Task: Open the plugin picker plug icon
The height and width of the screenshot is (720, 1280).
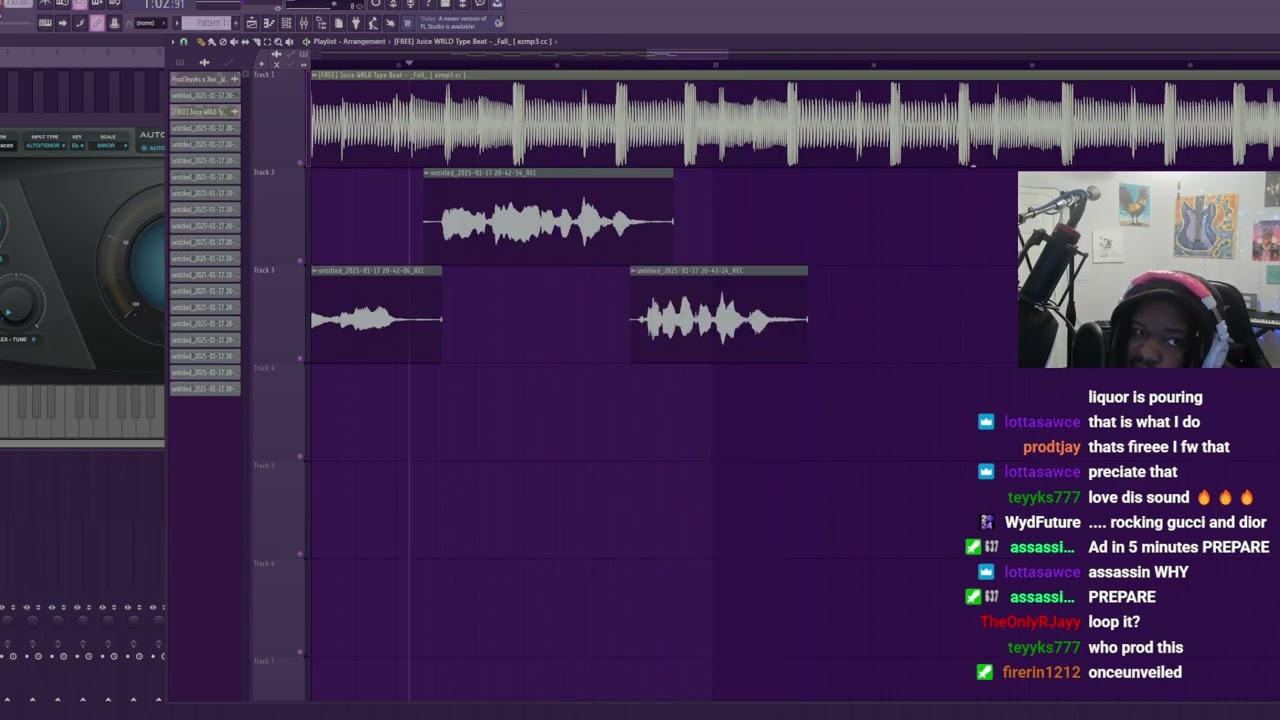Action: click(x=356, y=23)
